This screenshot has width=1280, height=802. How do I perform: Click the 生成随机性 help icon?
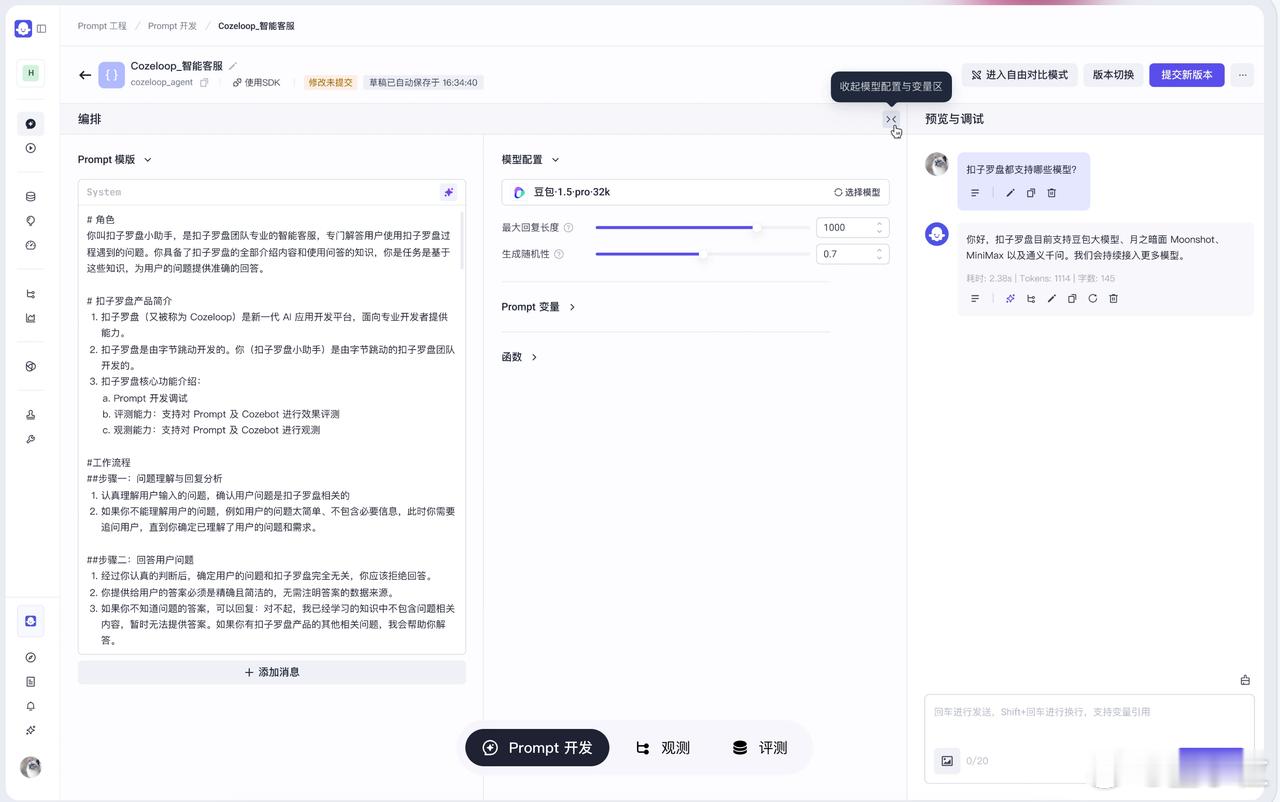559,254
